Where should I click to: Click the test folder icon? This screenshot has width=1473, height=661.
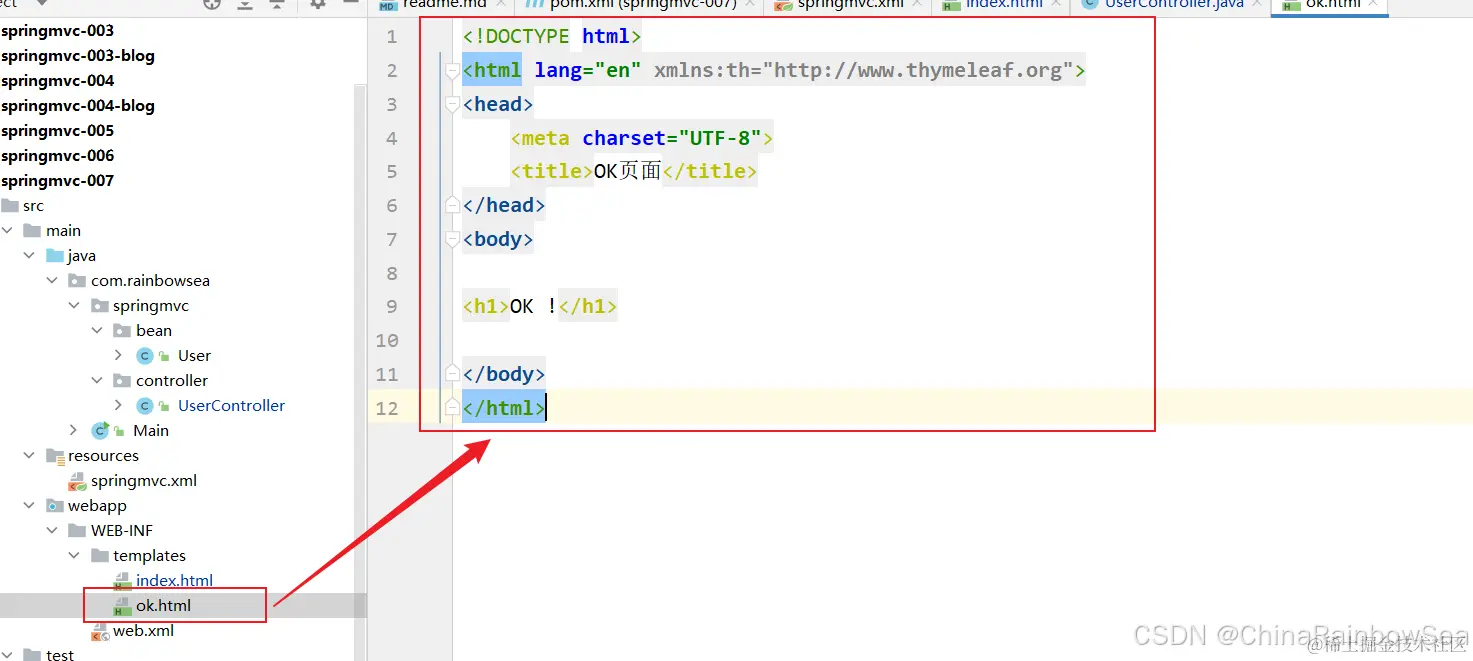coord(32,655)
